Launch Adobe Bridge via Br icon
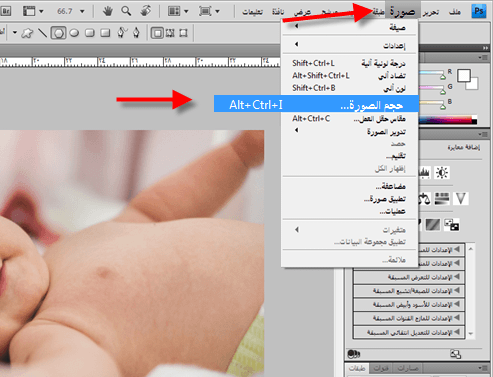493x377 pixels. (x=6, y=11)
